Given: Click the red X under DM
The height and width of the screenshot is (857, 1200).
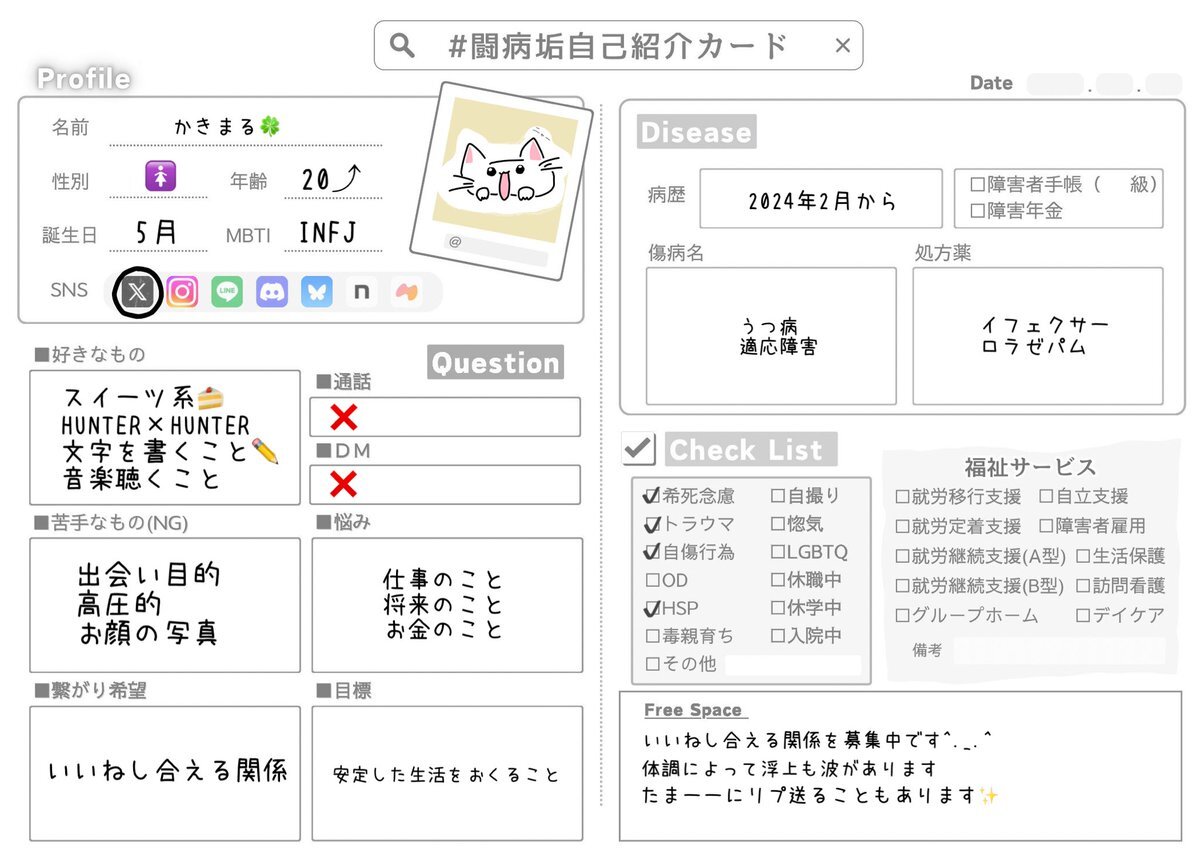Looking at the screenshot, I should pos(343,485).
